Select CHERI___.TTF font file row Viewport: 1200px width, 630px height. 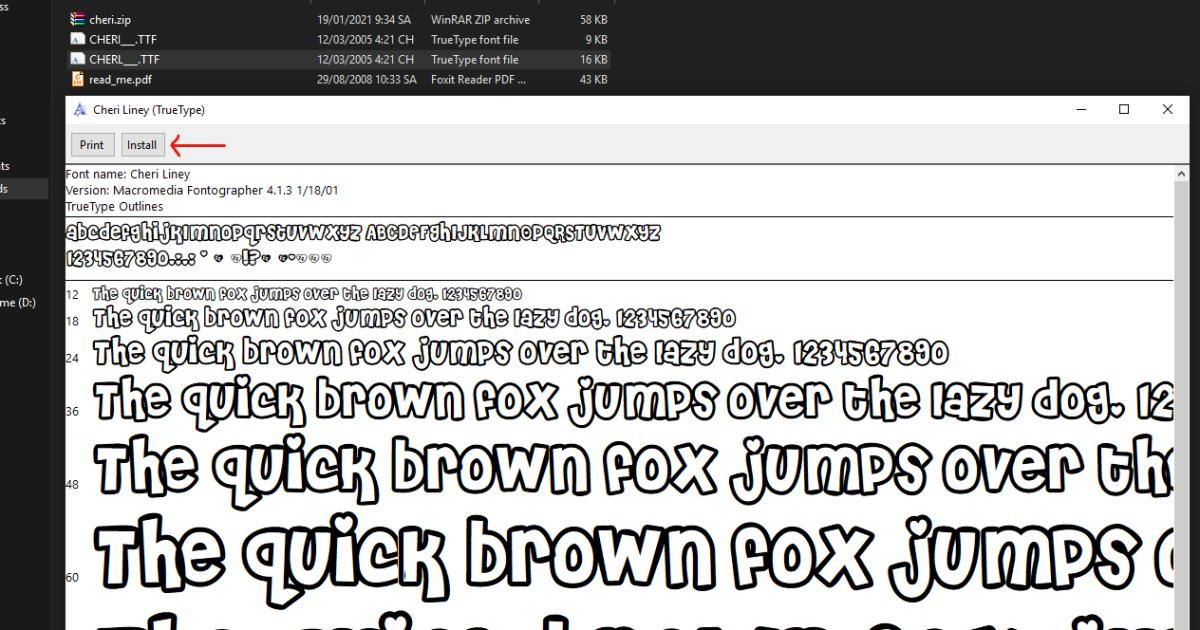339,39
